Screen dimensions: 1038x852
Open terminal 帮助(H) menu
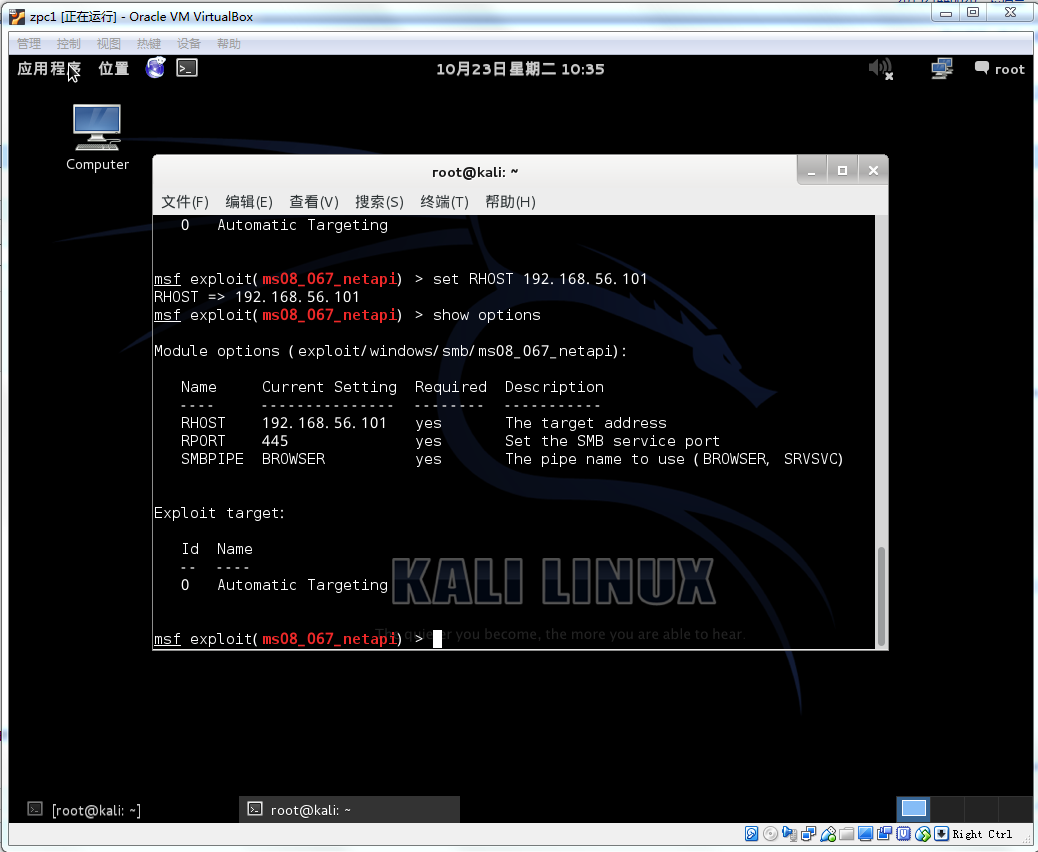[x=510, y=202]
